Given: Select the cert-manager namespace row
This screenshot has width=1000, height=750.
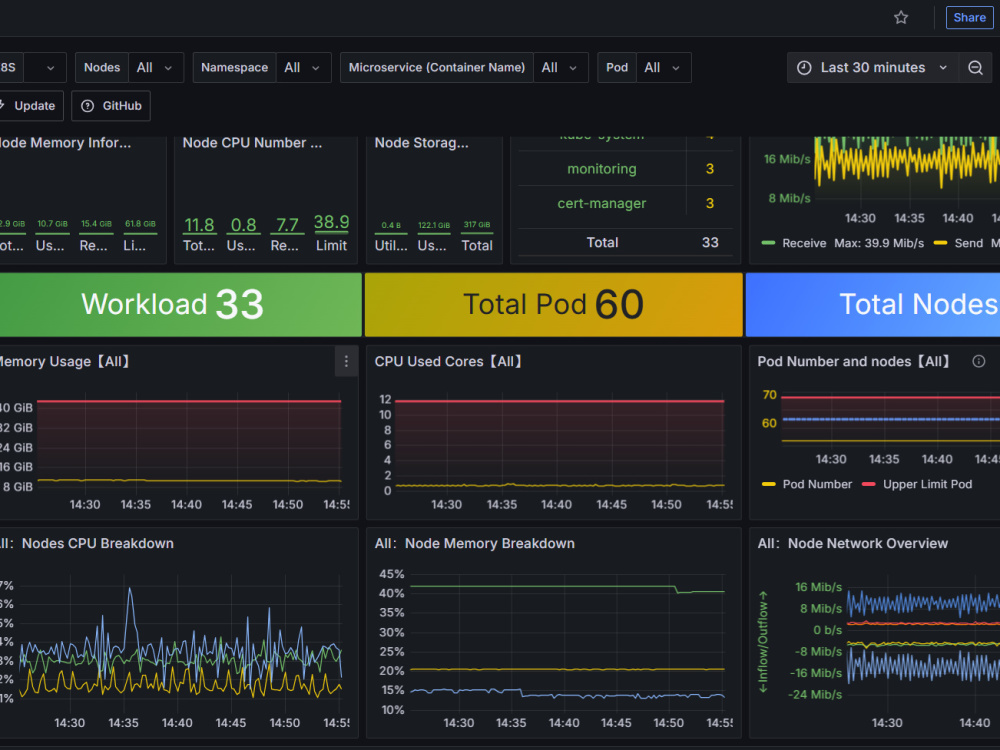Looking at the screenshot, I should coord(626,203).
